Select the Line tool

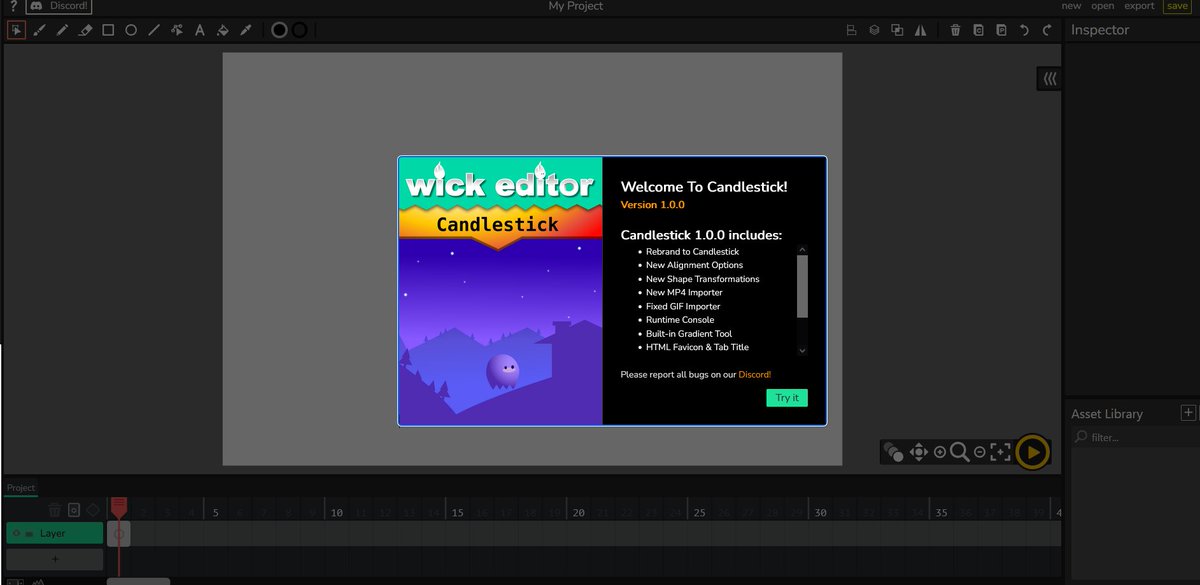[154, 30]
